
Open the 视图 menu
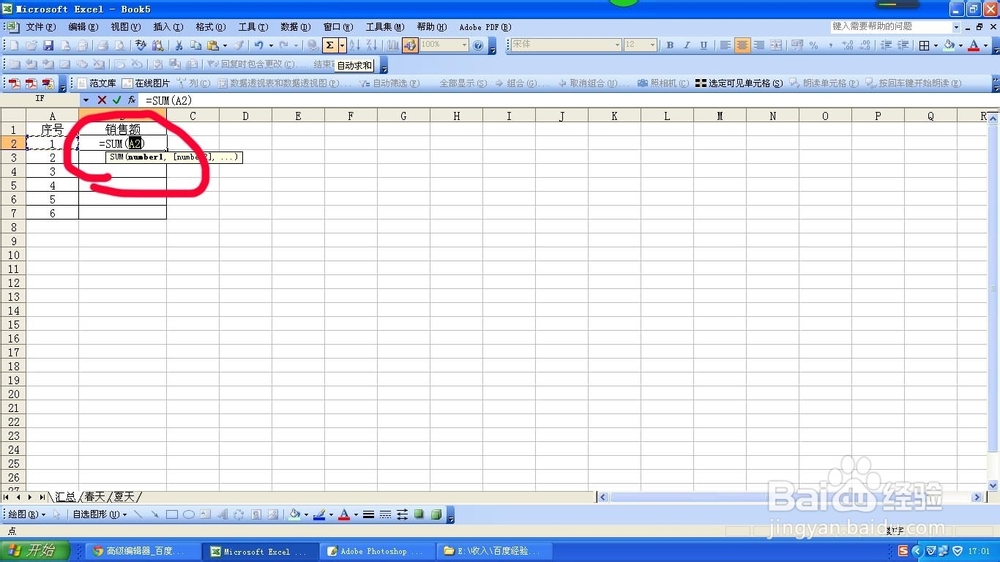[125, 27]
